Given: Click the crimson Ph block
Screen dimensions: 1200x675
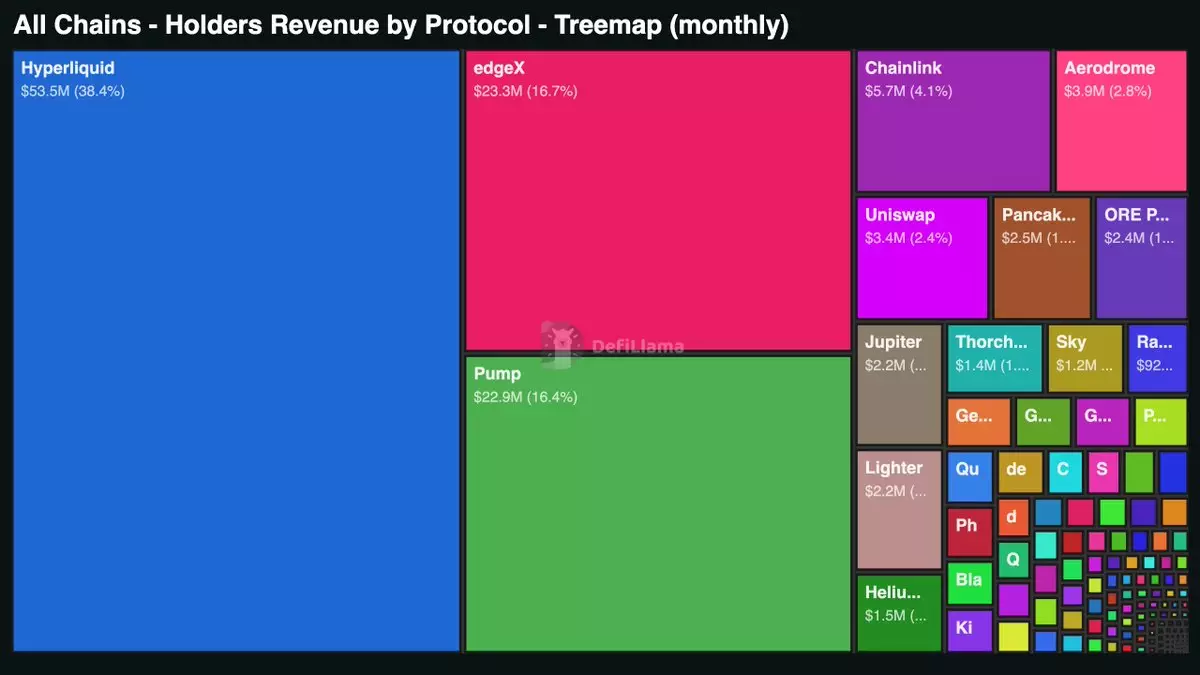Looking at the screenshot, I should [x=970, y=532].
